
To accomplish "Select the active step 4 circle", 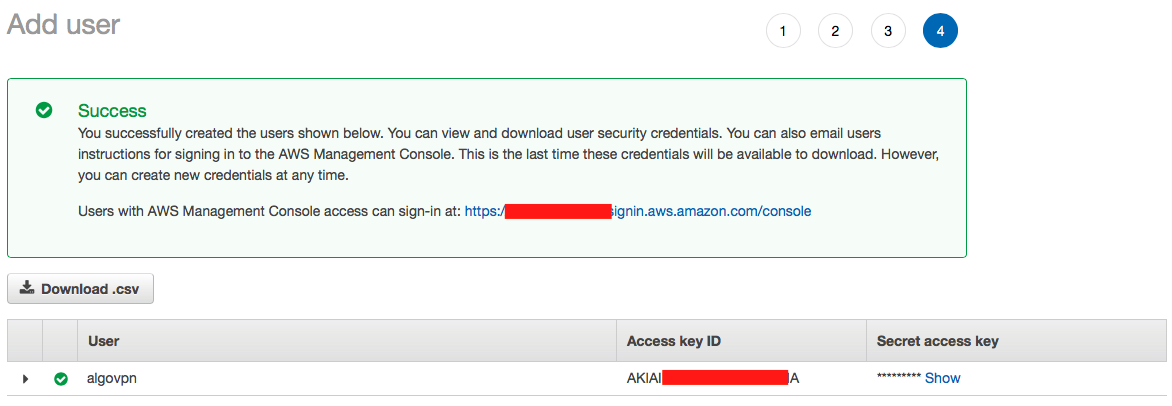I will click(x=940, y=31).
